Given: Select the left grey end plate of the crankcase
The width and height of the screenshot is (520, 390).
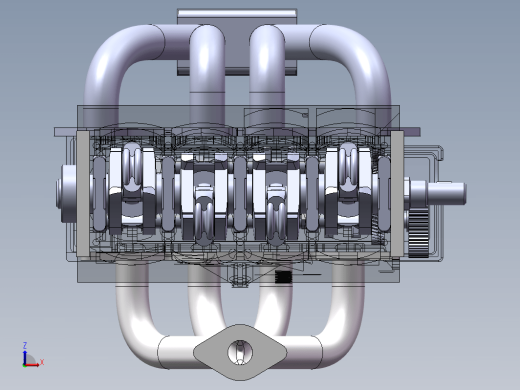Looking at the screenshot, I should click(83, 194).
